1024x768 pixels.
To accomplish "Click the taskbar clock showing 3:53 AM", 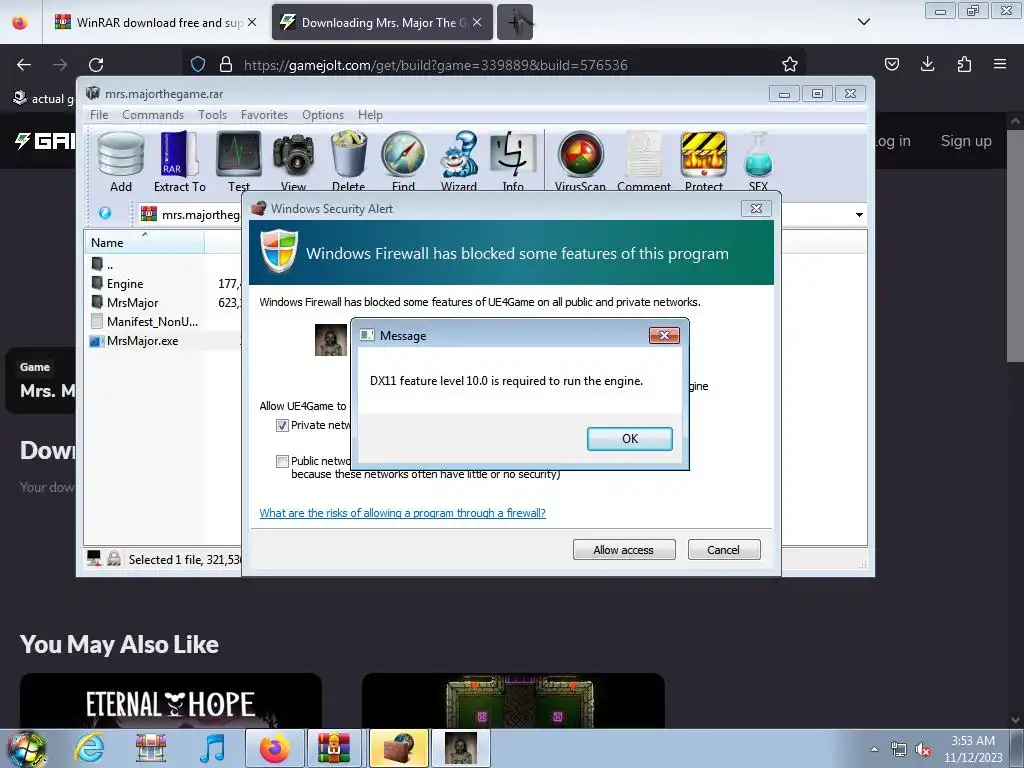I will (972, 748).
